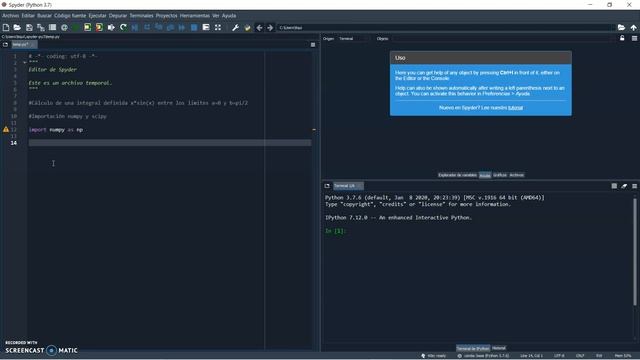Viewport: 640px width, 360px height.
Task: Open PYTHONPATH manager icon
Action: [x=247, y=27]
